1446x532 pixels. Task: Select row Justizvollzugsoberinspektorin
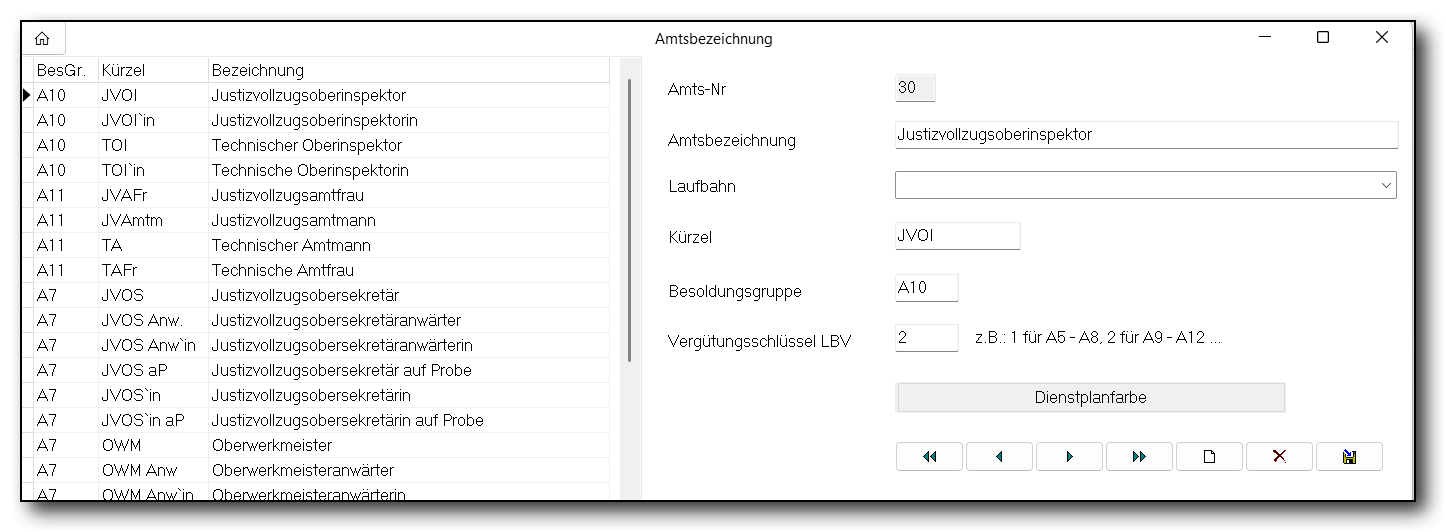click(320, 120)
